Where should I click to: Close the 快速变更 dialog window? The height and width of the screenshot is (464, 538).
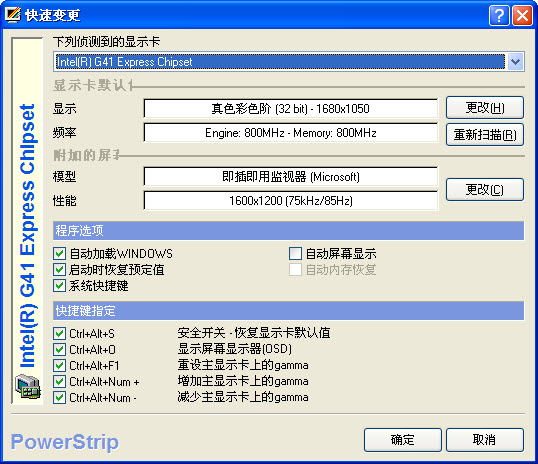click(x=522, y=15)
